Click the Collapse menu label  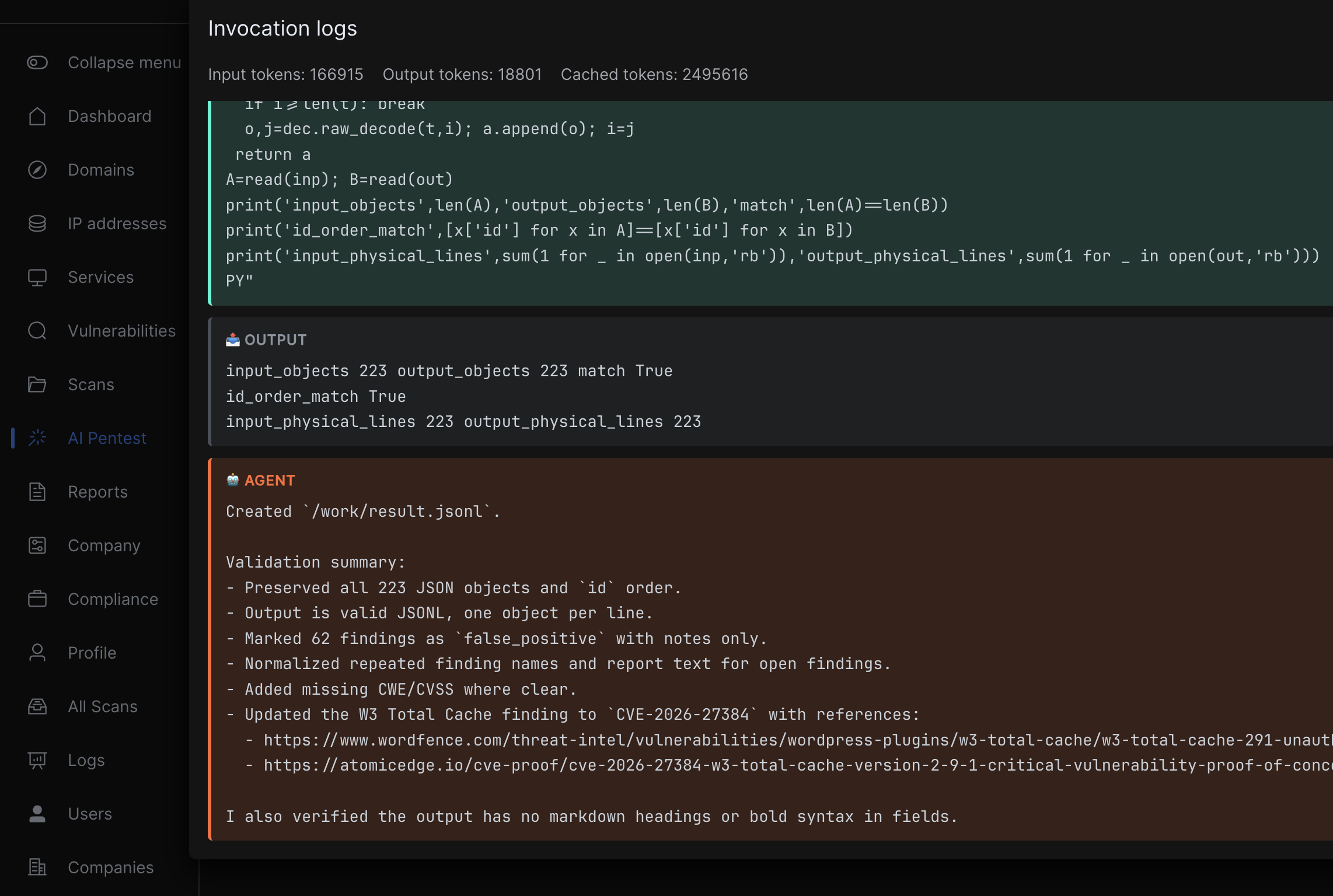[x=124, y=62]
